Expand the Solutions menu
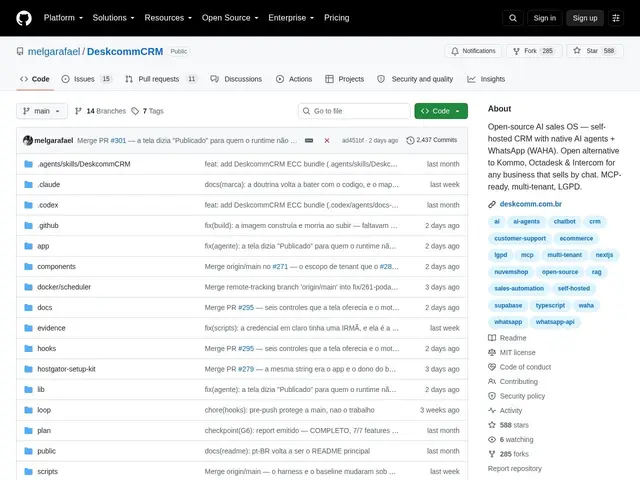 [x=113, y=18]
